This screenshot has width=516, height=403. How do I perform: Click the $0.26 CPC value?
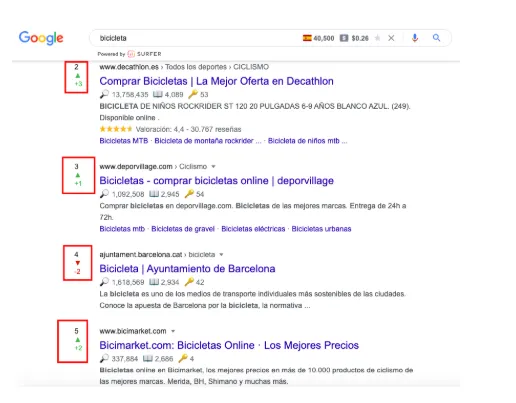(360, 38)
